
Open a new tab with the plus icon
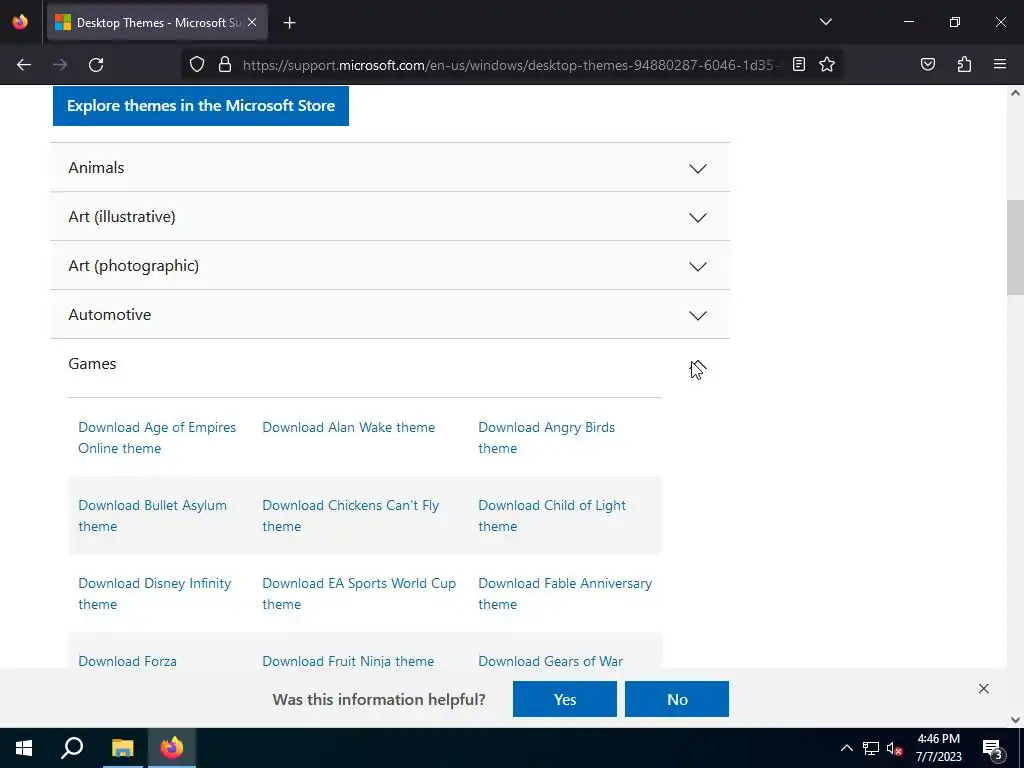click(x=289, y=23)
